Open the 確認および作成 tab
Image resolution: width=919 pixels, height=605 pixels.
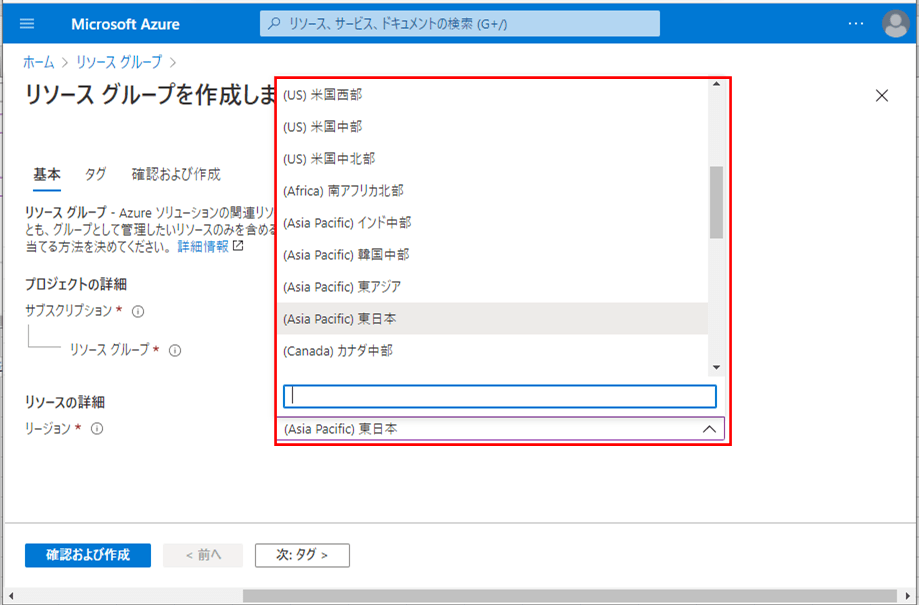click(x=176, y=174)
